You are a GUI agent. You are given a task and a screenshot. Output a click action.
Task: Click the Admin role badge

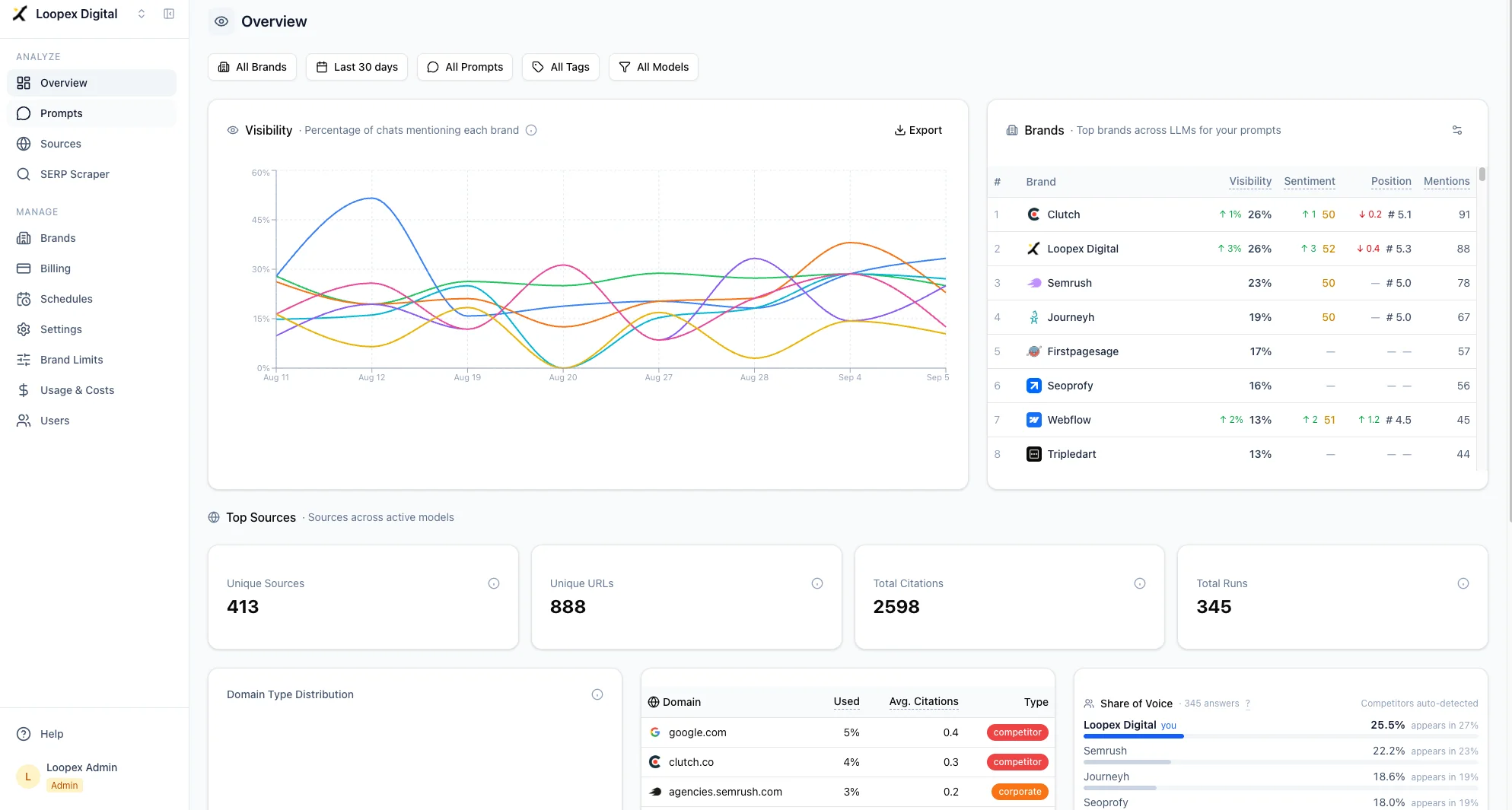pos(65,786)
